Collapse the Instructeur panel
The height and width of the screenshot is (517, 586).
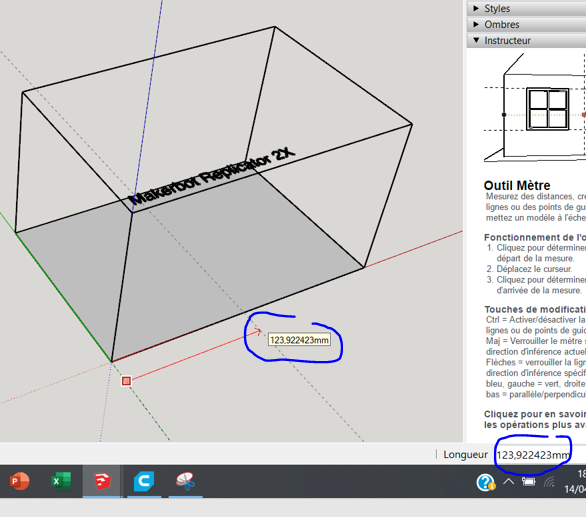[526, 40]
